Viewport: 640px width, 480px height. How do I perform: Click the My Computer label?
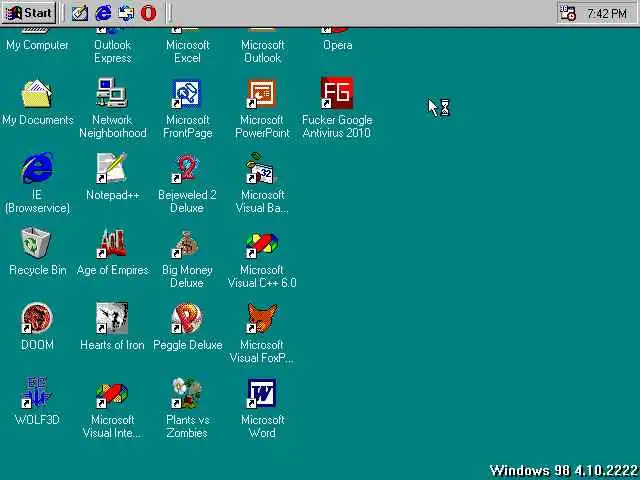[x=37, y=45]
